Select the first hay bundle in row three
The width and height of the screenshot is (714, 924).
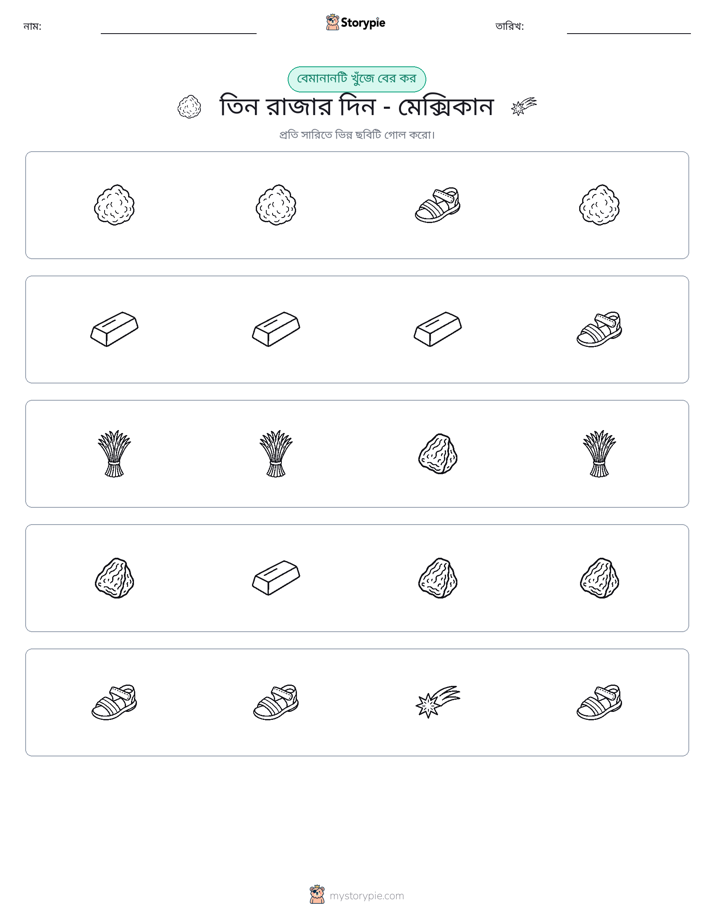click(x=114, y=454)
